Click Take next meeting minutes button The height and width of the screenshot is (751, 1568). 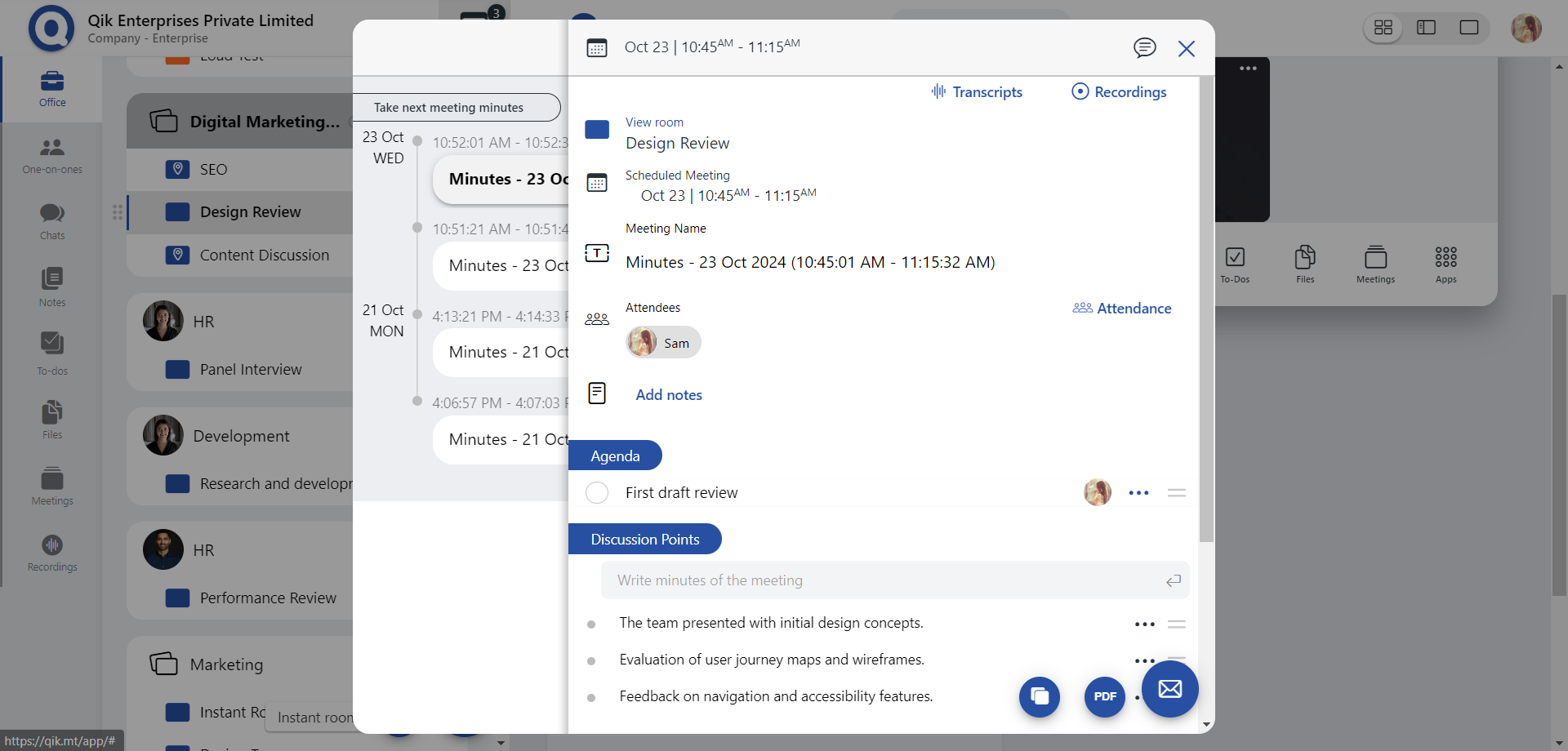[457, 108]
